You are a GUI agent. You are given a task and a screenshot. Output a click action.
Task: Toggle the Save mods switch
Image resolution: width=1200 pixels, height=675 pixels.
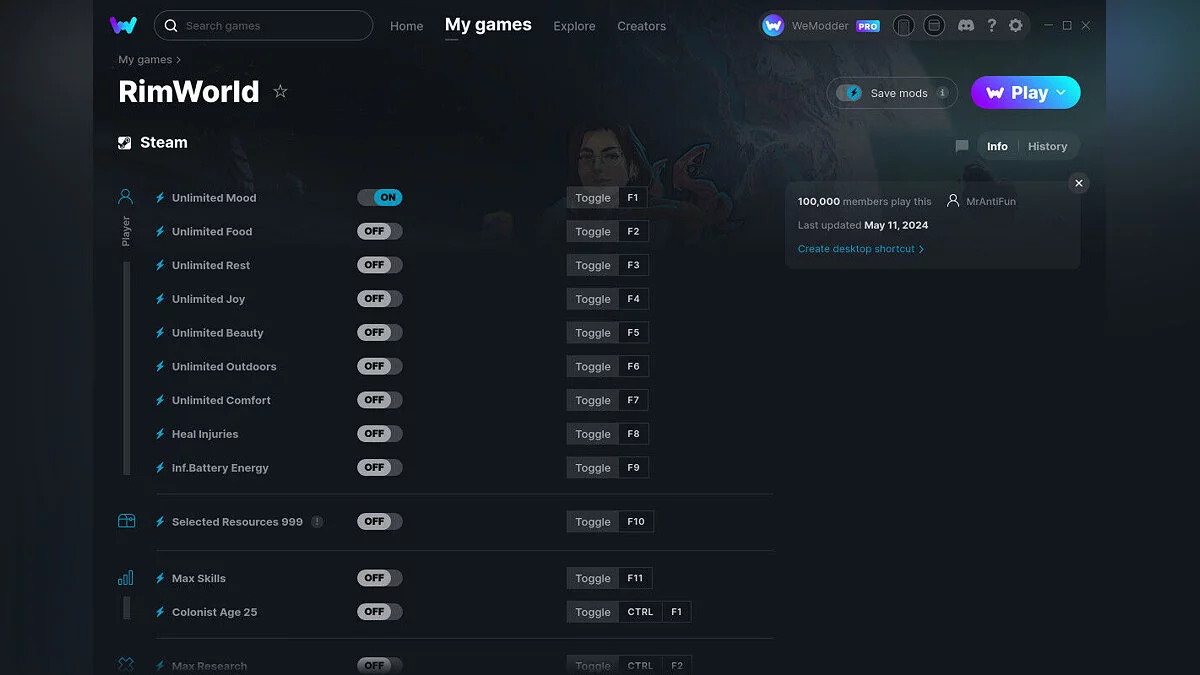pos(850,93)
